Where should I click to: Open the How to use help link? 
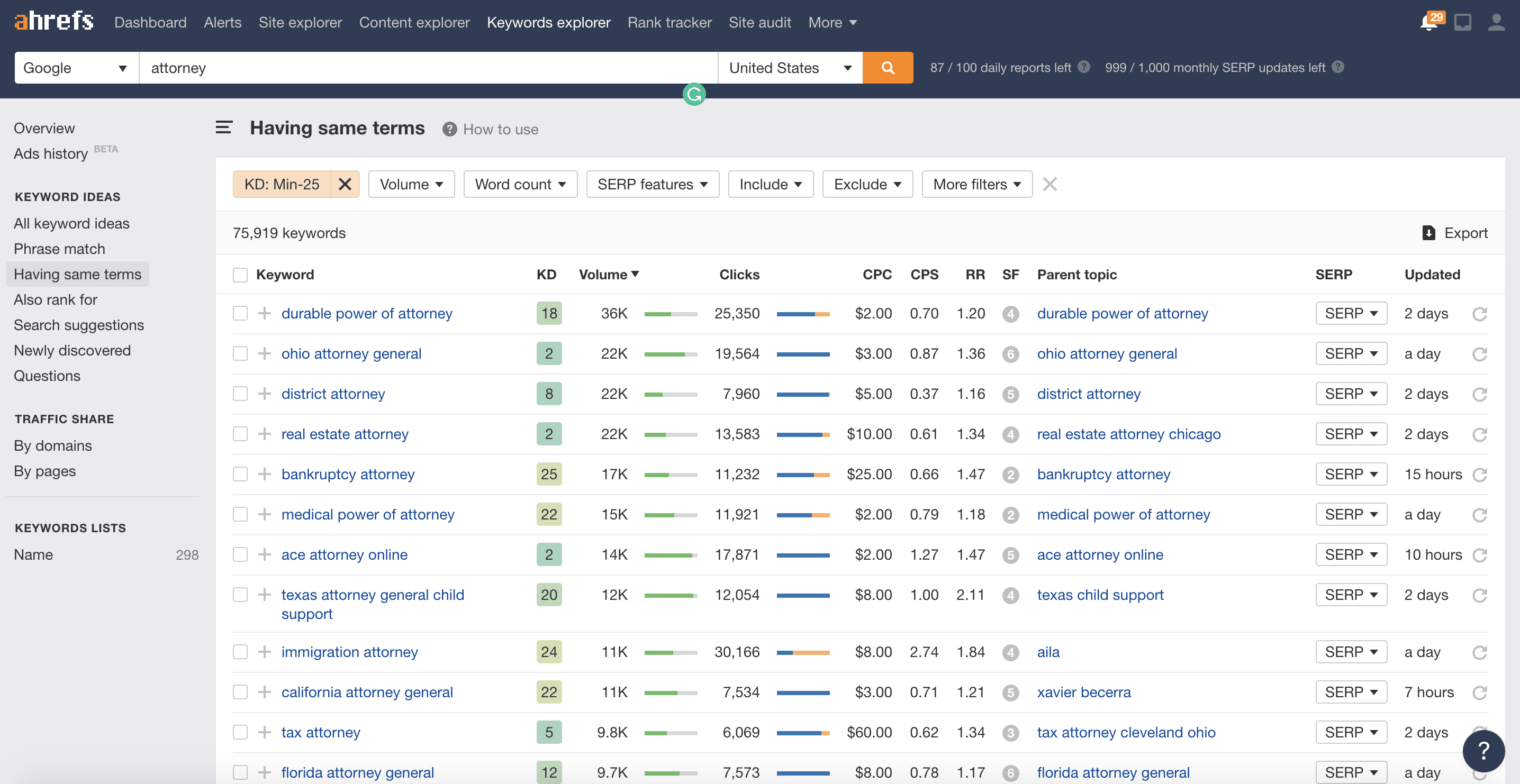click(490, 129)
